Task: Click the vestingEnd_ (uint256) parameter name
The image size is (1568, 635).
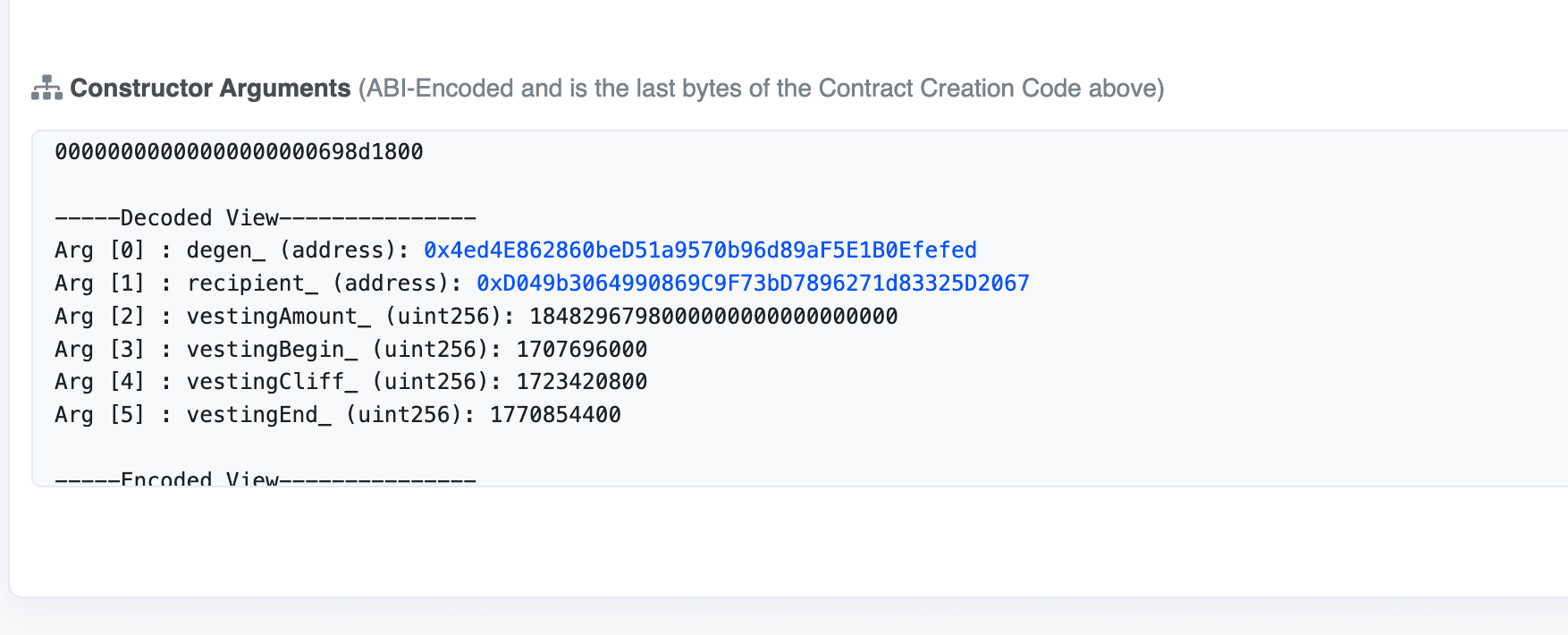Action: tap(331, 415)
